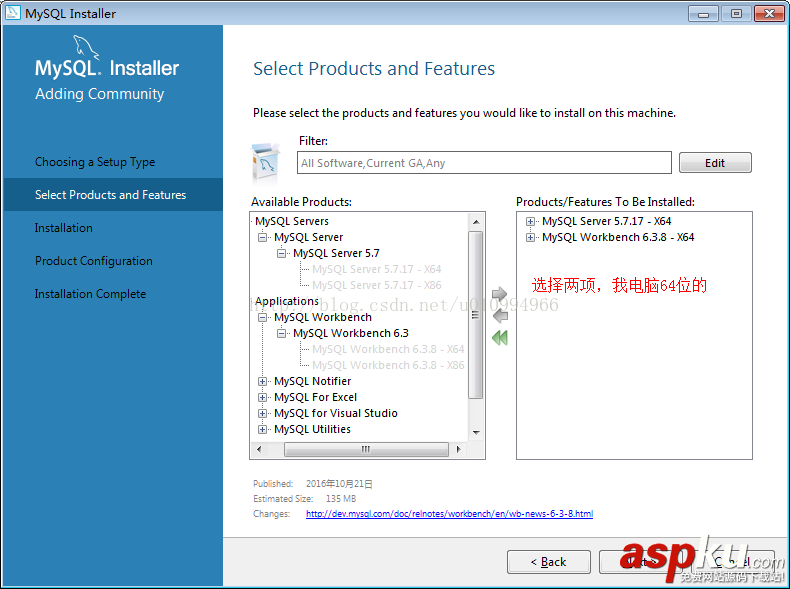Screen dimensions: 790x589
Task: Click the add-to-install right arrow icon
Action: point(499,294)
